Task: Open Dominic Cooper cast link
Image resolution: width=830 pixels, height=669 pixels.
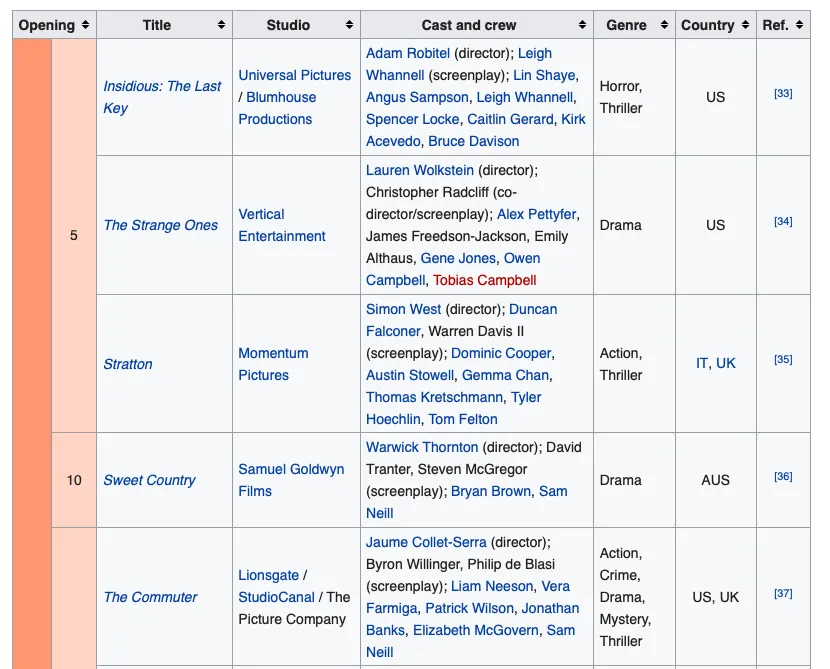Action: (501, 353)
